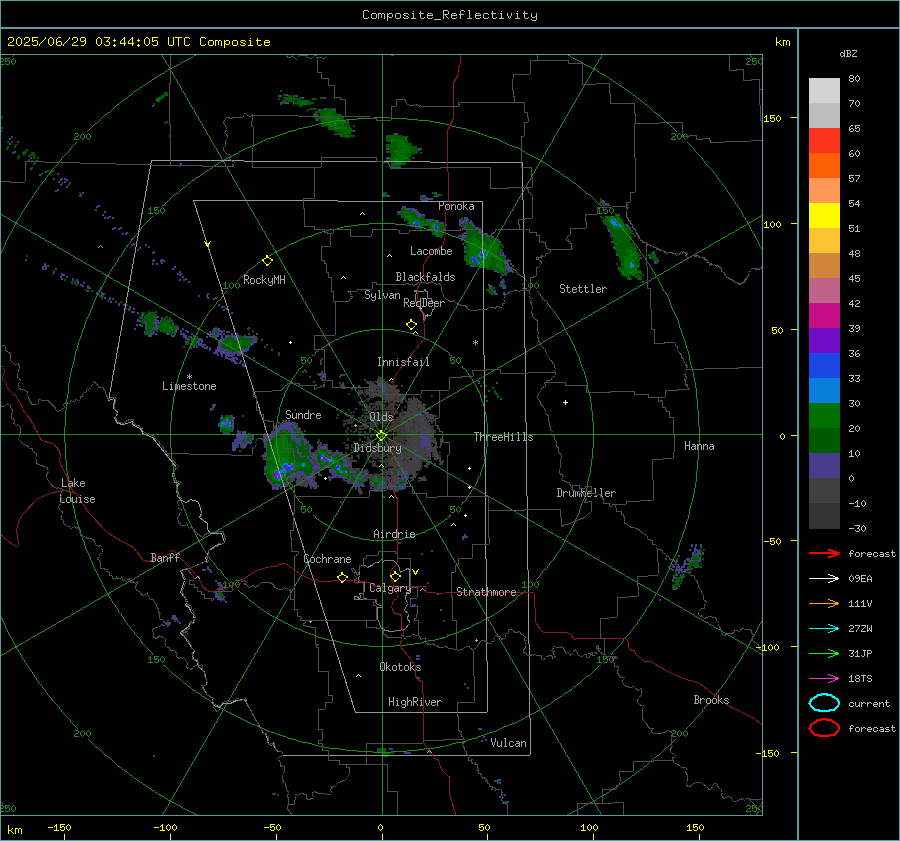Click the Ponoka town label
The image size is (900, 841).
point(456,206)
